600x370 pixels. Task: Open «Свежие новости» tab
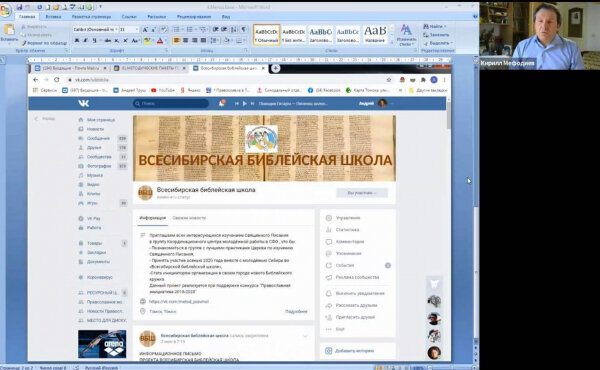tap(189, 218)
